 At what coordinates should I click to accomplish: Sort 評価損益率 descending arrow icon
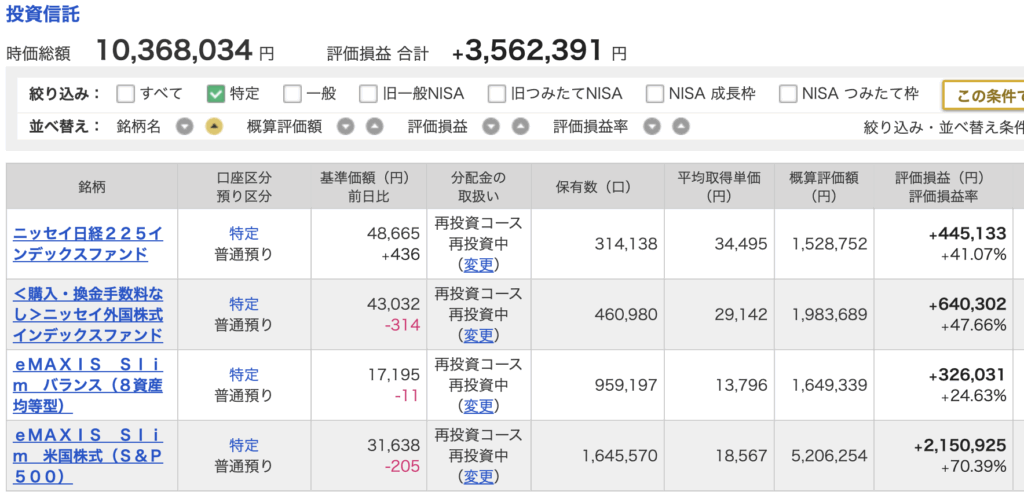point(652,127)
